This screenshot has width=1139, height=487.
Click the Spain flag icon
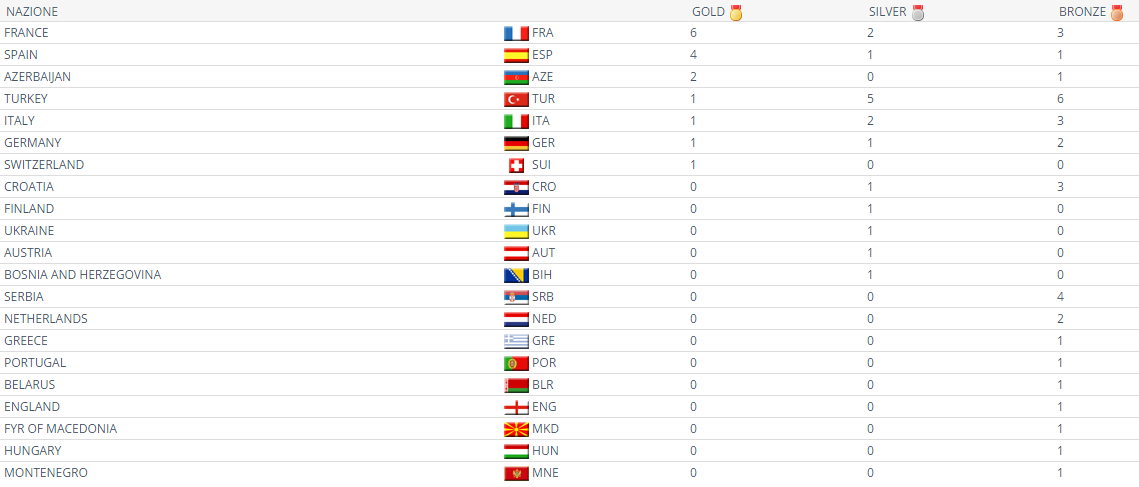[x=516, y=55]
